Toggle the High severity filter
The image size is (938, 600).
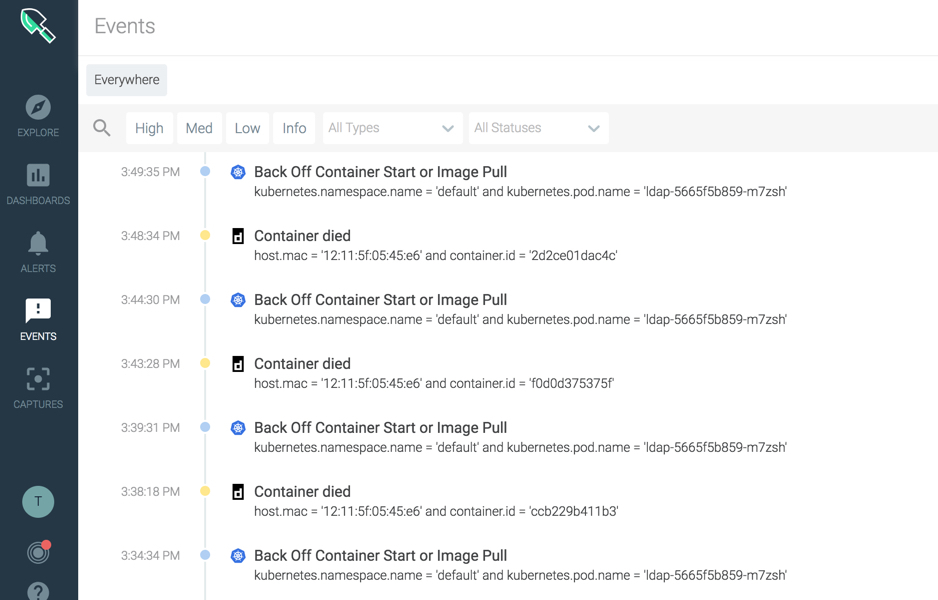[x=149, y=128]
